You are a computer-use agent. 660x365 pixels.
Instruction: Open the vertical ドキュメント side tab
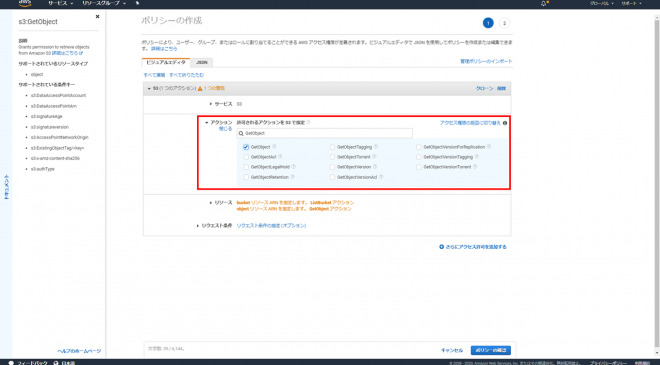click(6, 187)
